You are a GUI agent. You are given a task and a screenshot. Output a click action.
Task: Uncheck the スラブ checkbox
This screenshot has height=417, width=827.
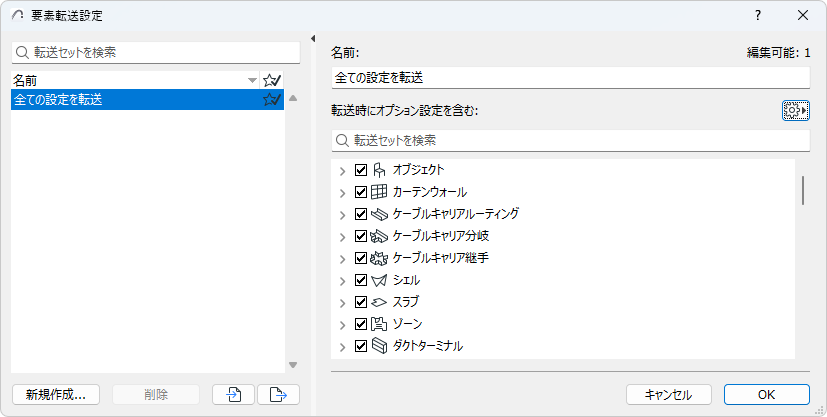point(361,302)
